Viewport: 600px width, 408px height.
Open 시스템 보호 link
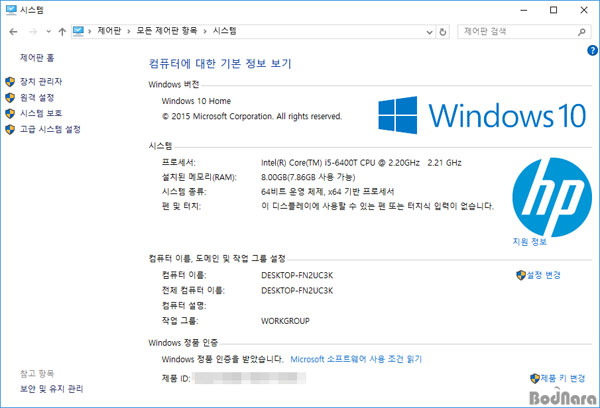click(41, 113)
